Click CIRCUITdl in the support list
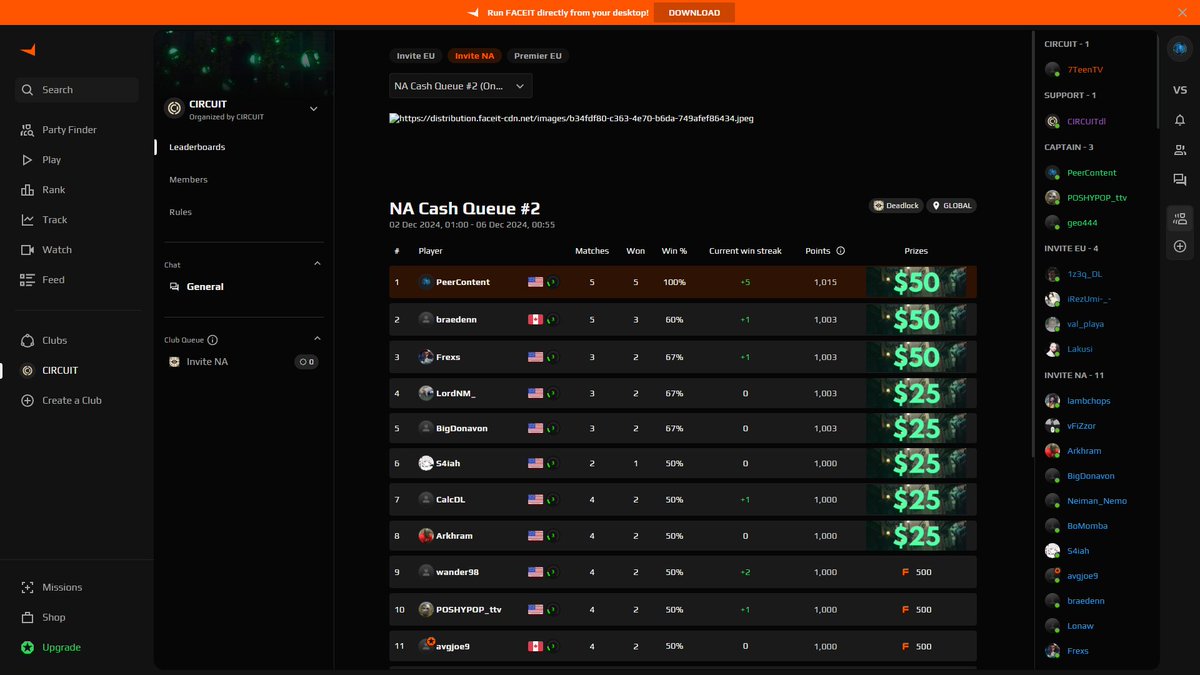Screen dimensions: 1200x675 tap(1086, 122)
